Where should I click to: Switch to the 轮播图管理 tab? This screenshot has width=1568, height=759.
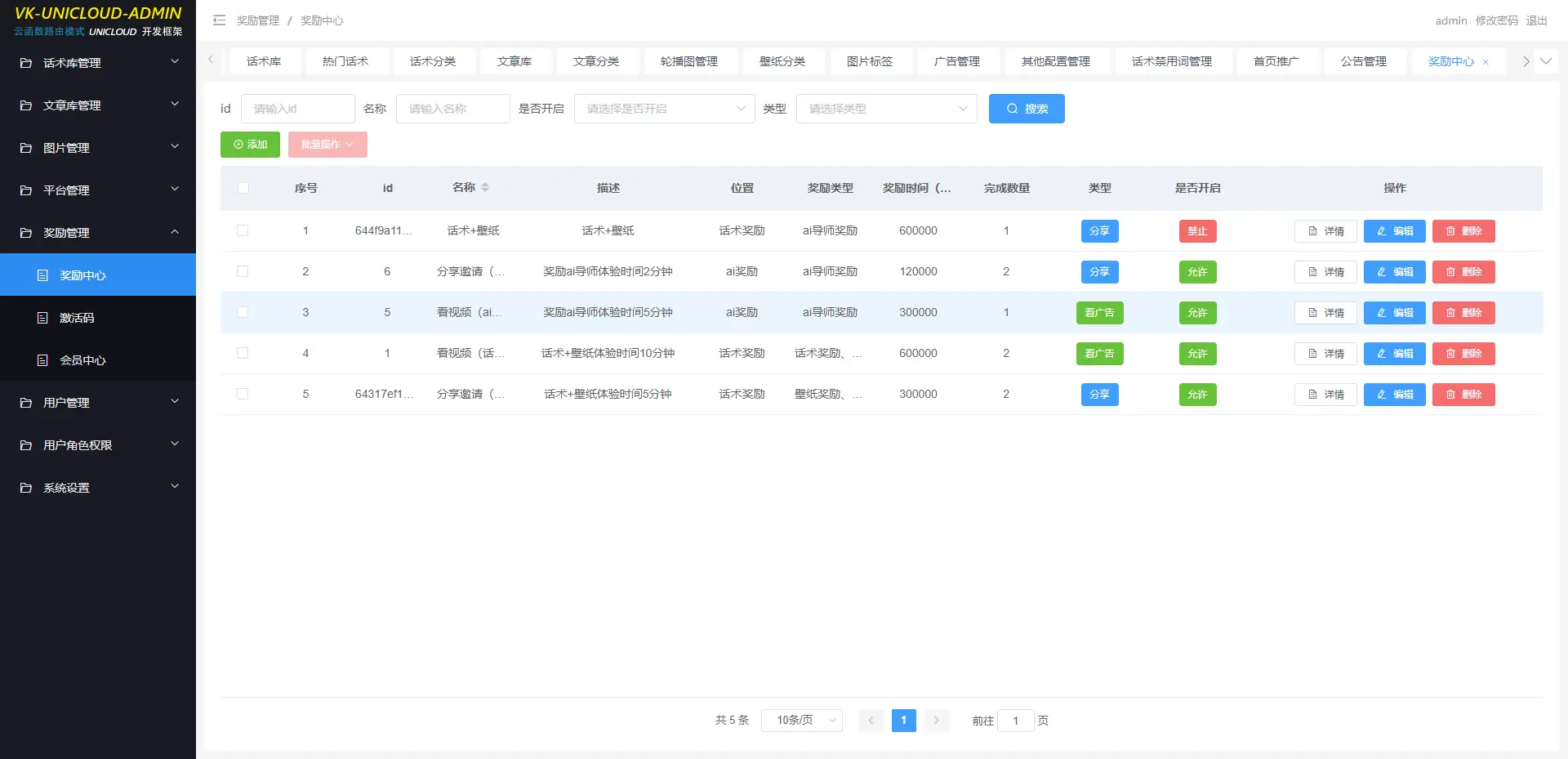pyautogui.click(x=689, y=61)
